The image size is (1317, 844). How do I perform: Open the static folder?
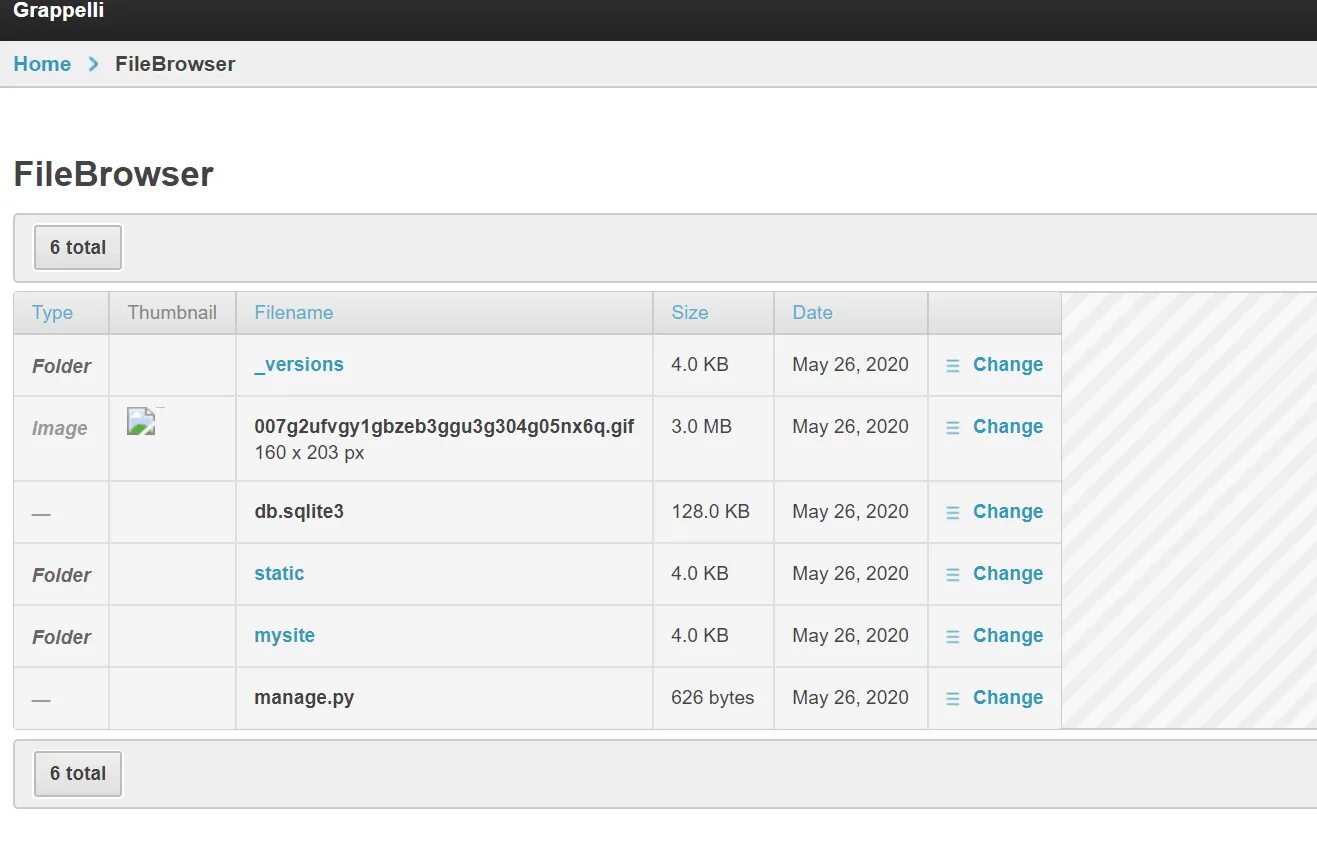279,574
